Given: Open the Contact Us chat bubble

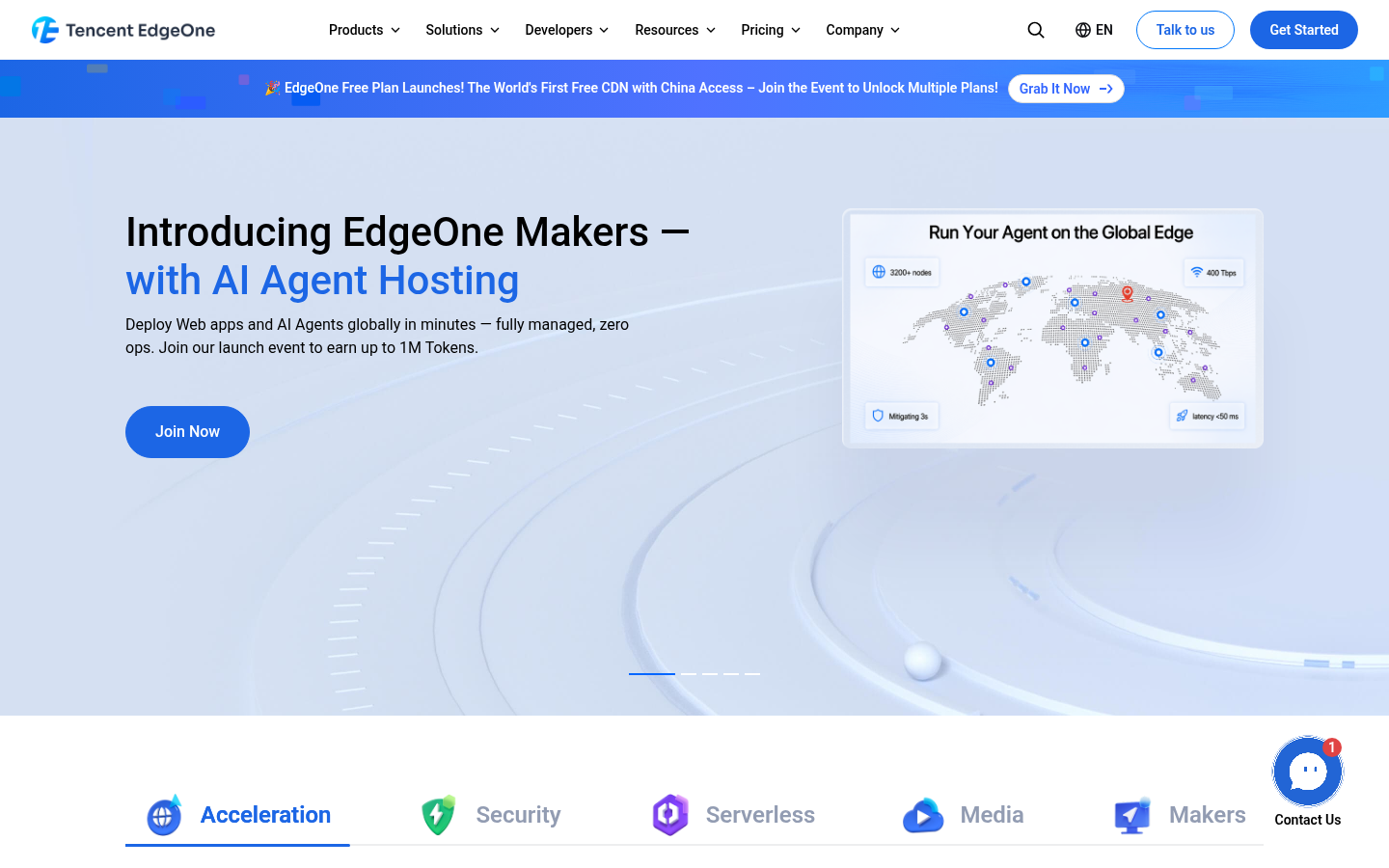Looking at the screenshot, I should pyautogui.click(x=1308, y=771).
